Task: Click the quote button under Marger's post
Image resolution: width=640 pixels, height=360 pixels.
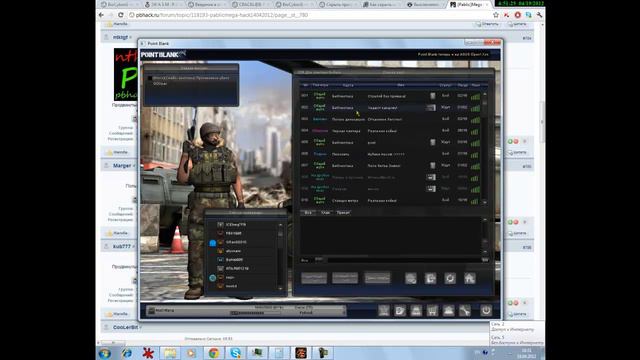Action: [x=517, y=233]
